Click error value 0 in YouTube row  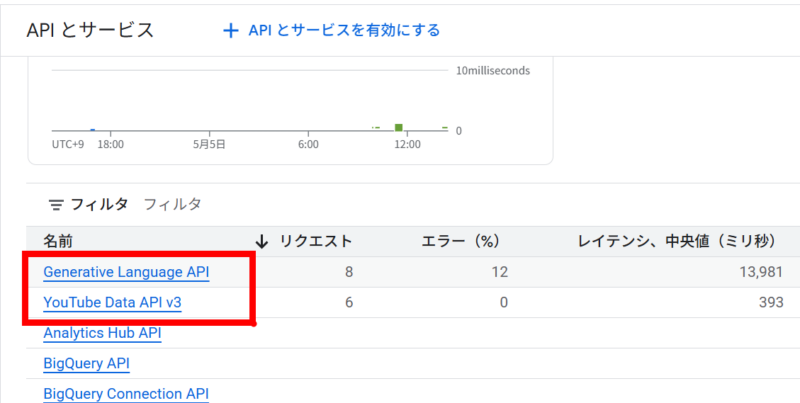point(504,303)
